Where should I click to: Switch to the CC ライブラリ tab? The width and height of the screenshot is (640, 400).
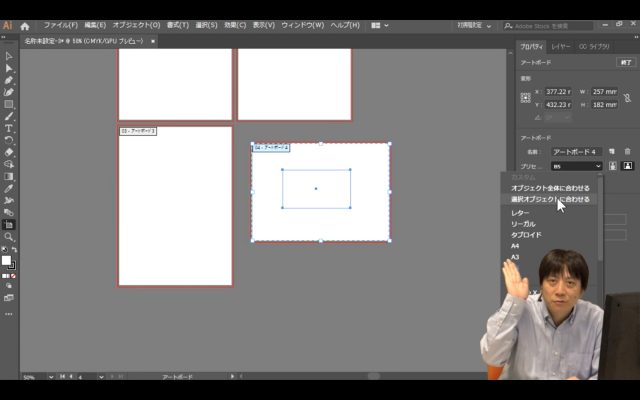point(594,47)
